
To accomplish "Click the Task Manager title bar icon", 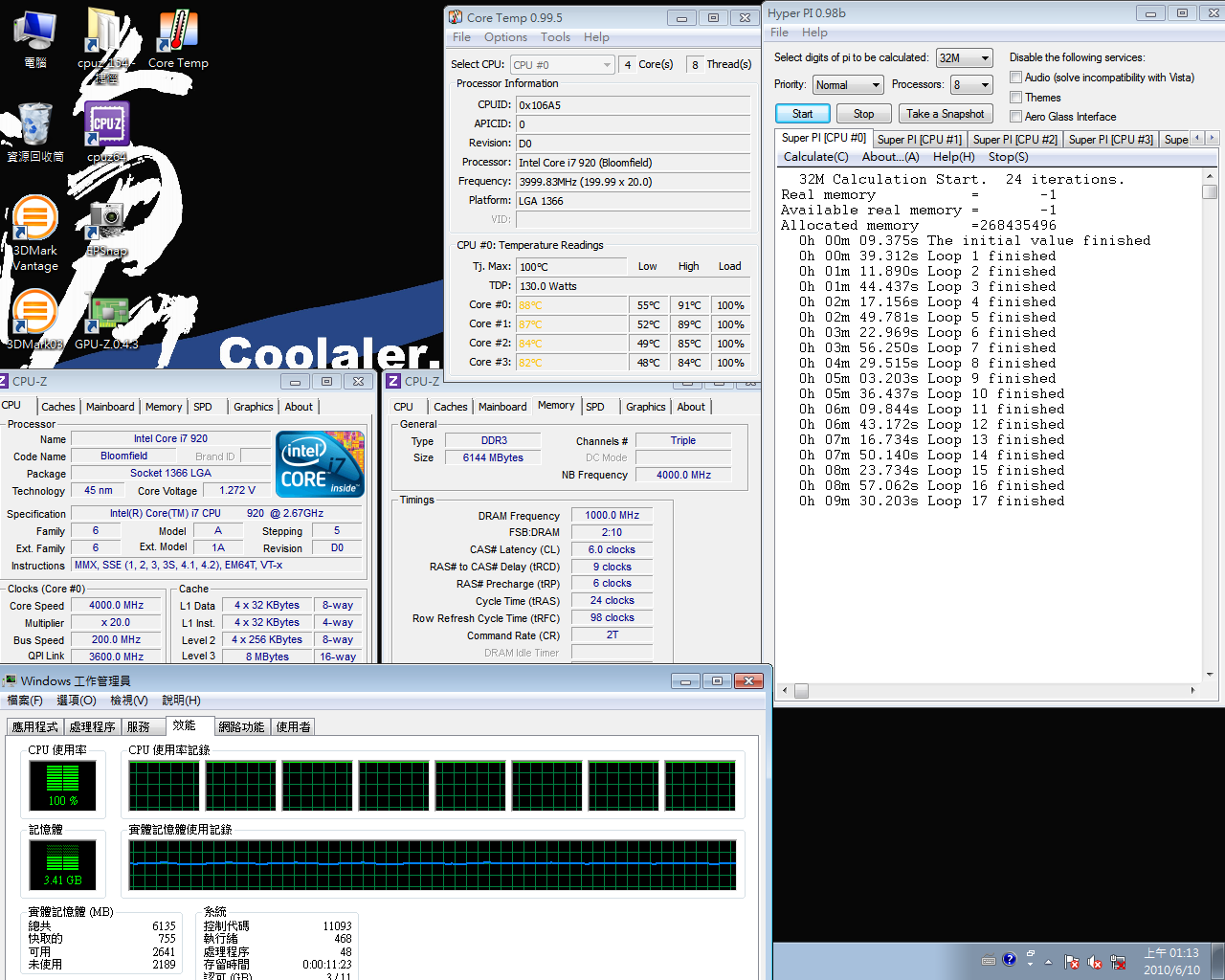I will 10,680.
